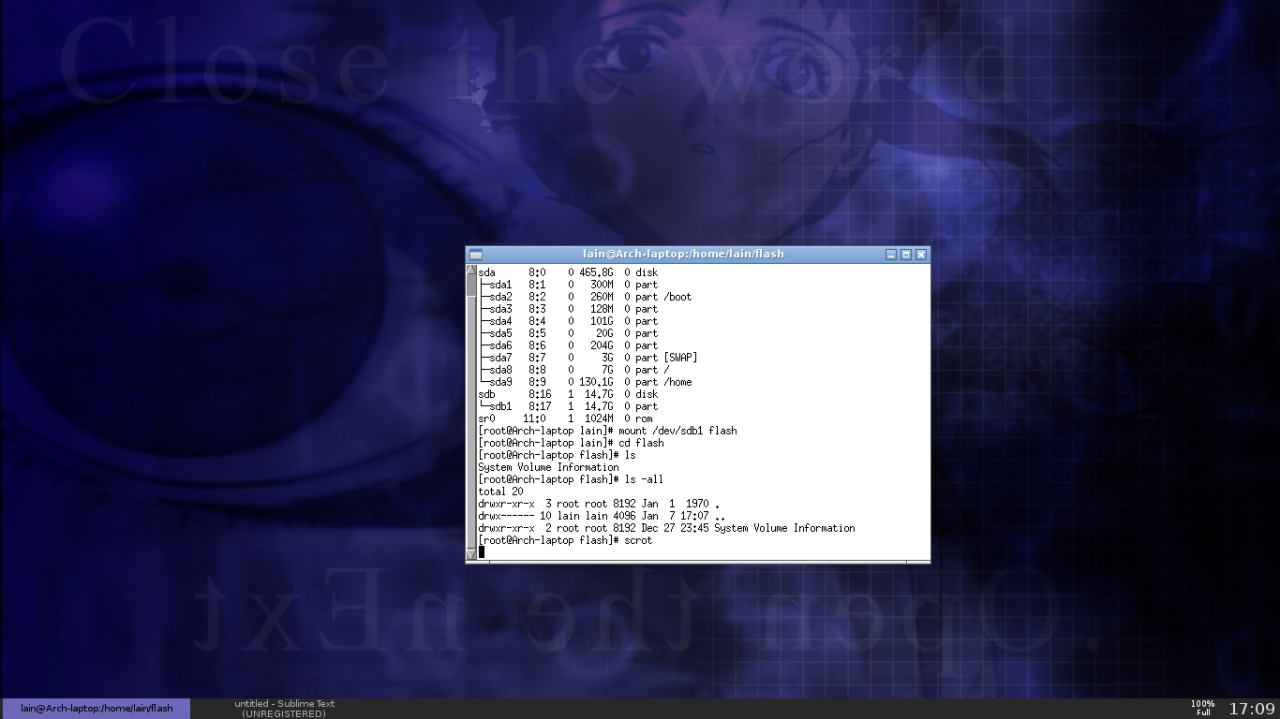Click the terminal title bar text

pos(683,254)
